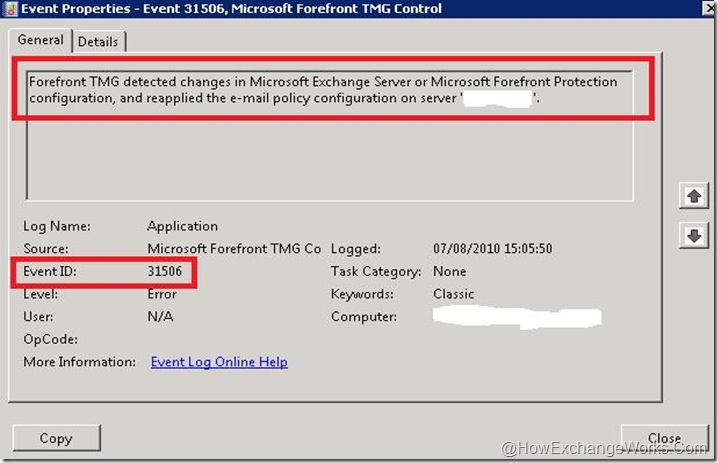The height and width of the screenshot is (463, 718).
Task: Click the Source label
Action: pos(46,249)
